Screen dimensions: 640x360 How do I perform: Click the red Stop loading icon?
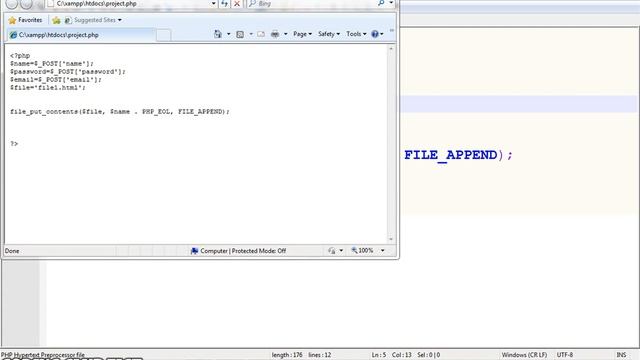coord(237,4)
